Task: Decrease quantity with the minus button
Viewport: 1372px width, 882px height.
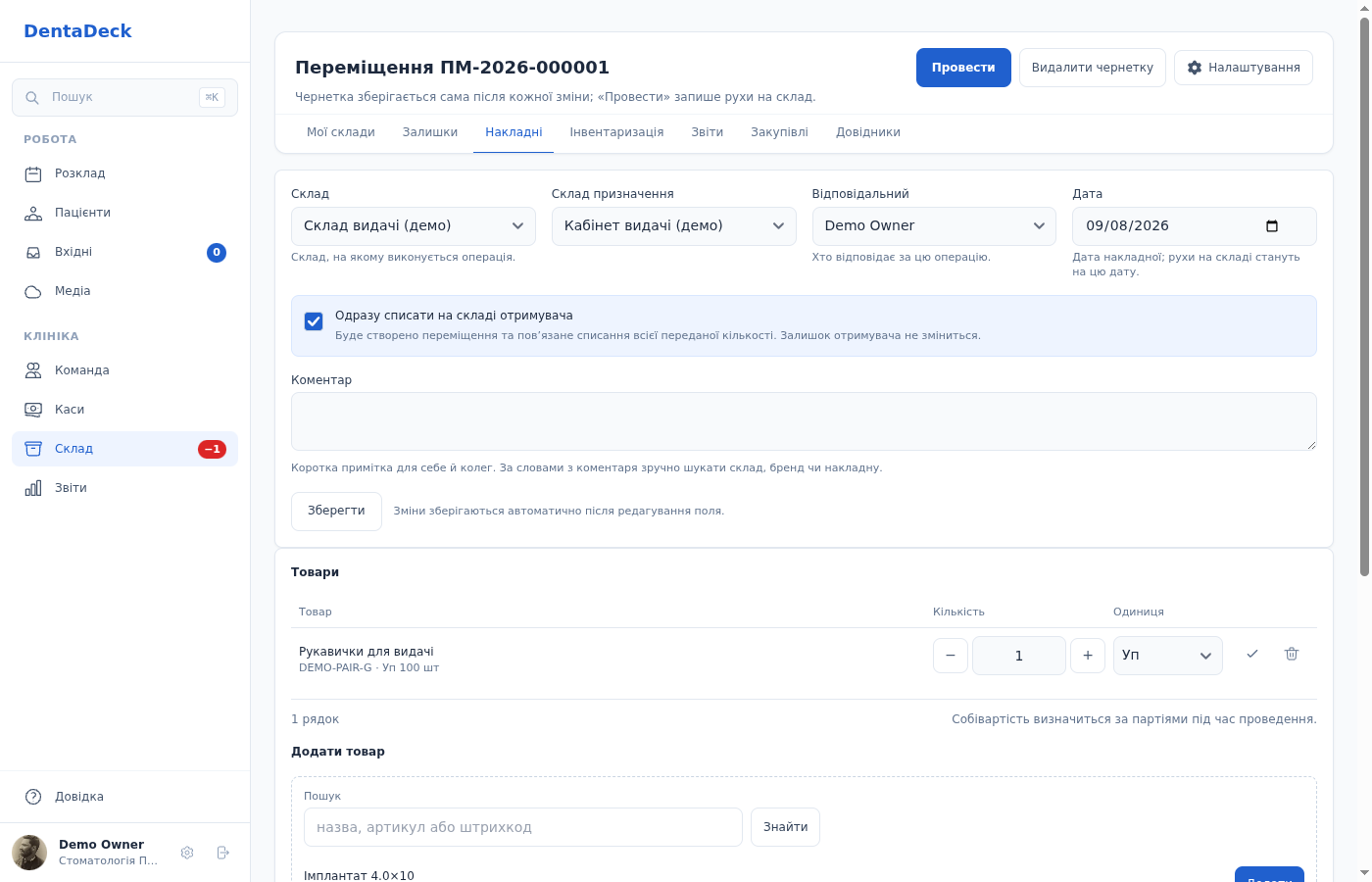Action: tap(951, 656)
